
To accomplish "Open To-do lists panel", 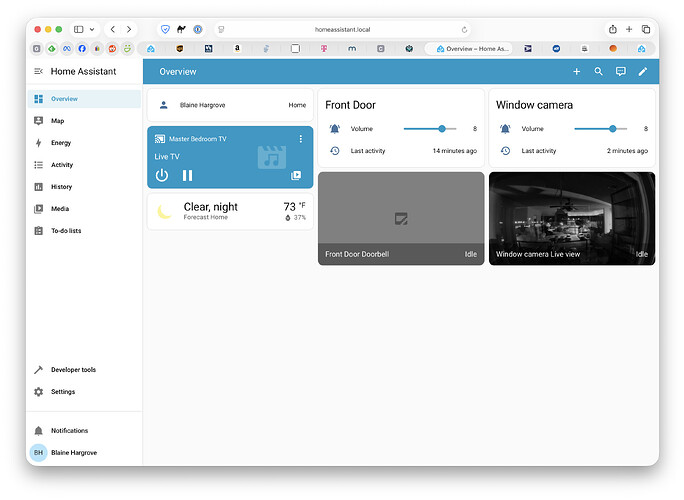I will coord(85,230).
